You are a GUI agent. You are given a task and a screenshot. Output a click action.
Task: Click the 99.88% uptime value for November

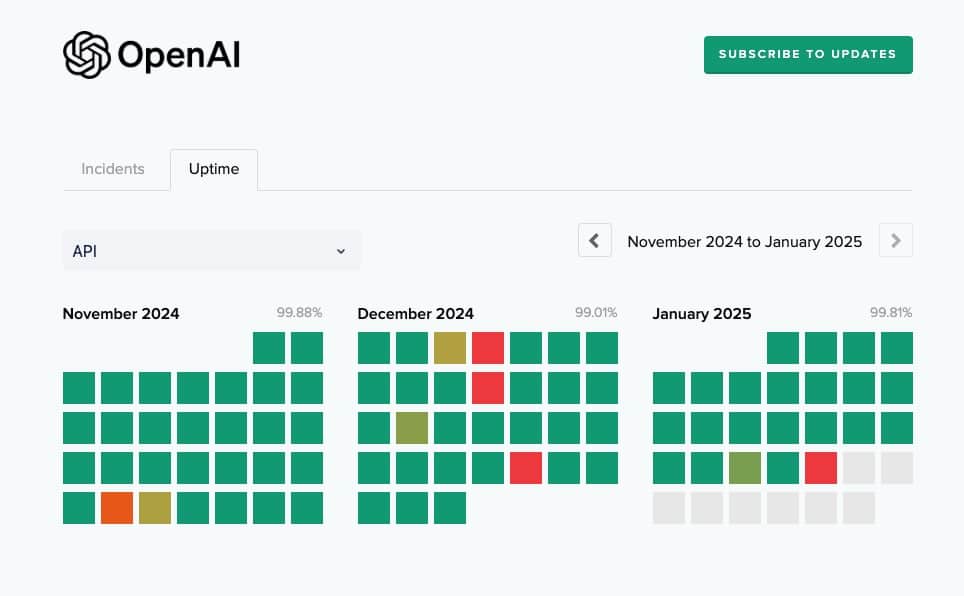(299, 312)
